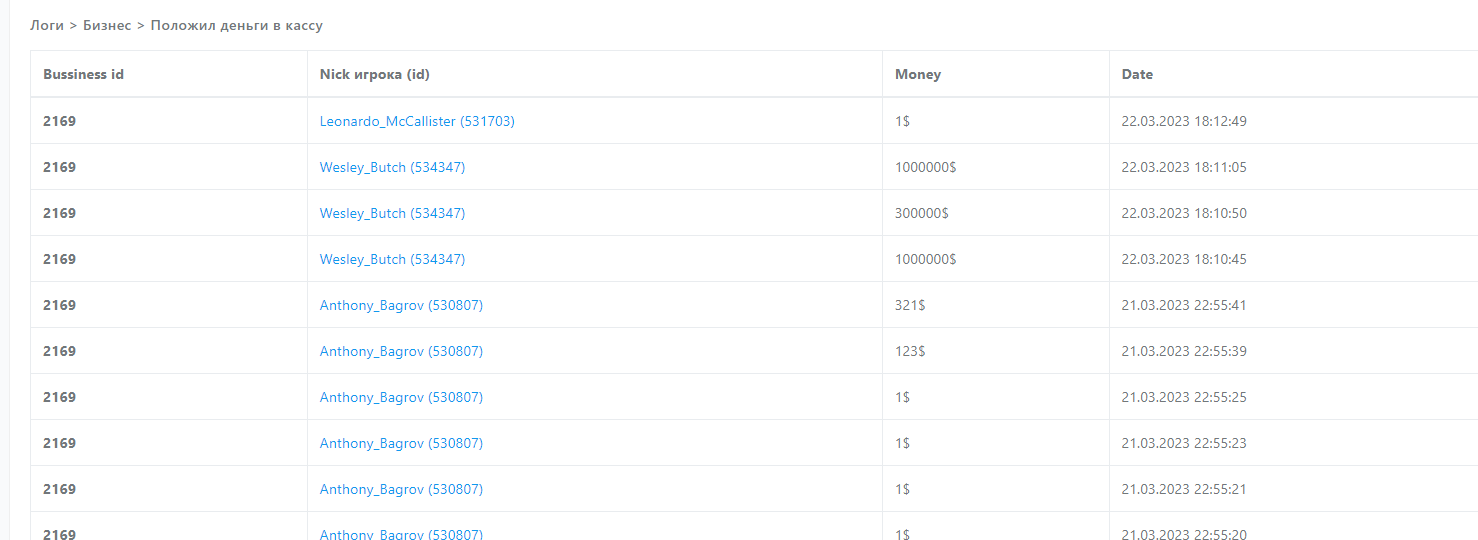Open Leonardo_McCallister (531703) player profile

pyautogui.click(x=417, y=121)
